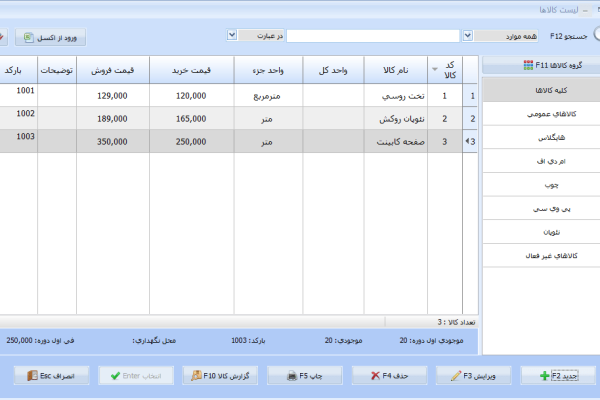Click the حذف F4 delete button

390,376
